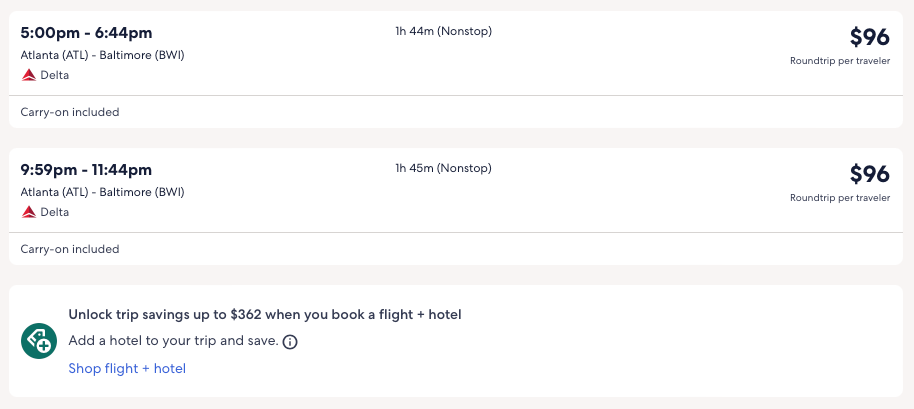Click Carry-on included under the 9:59pm flight

tap(70, 249)
